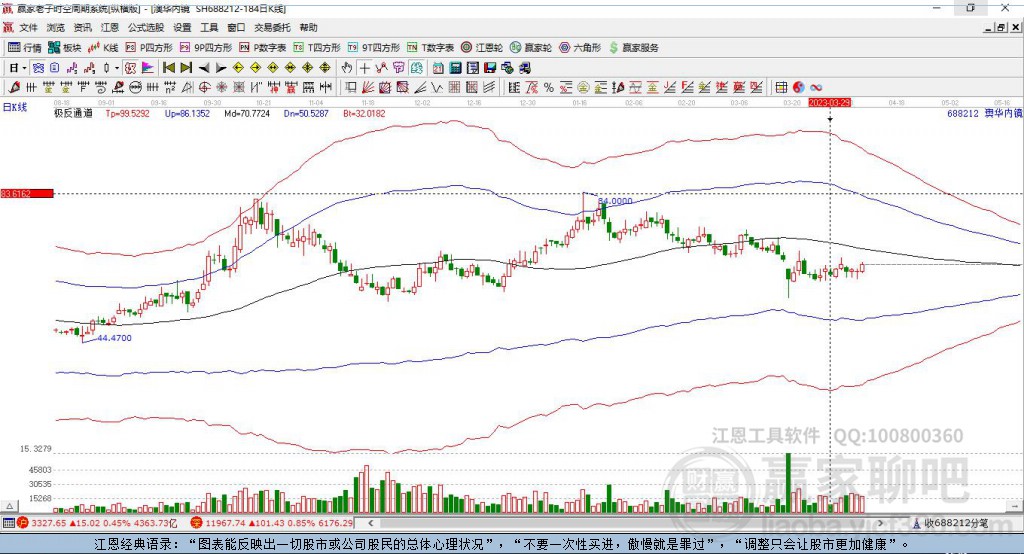Click horizontal scrollbar right arrow

[880, 523]
